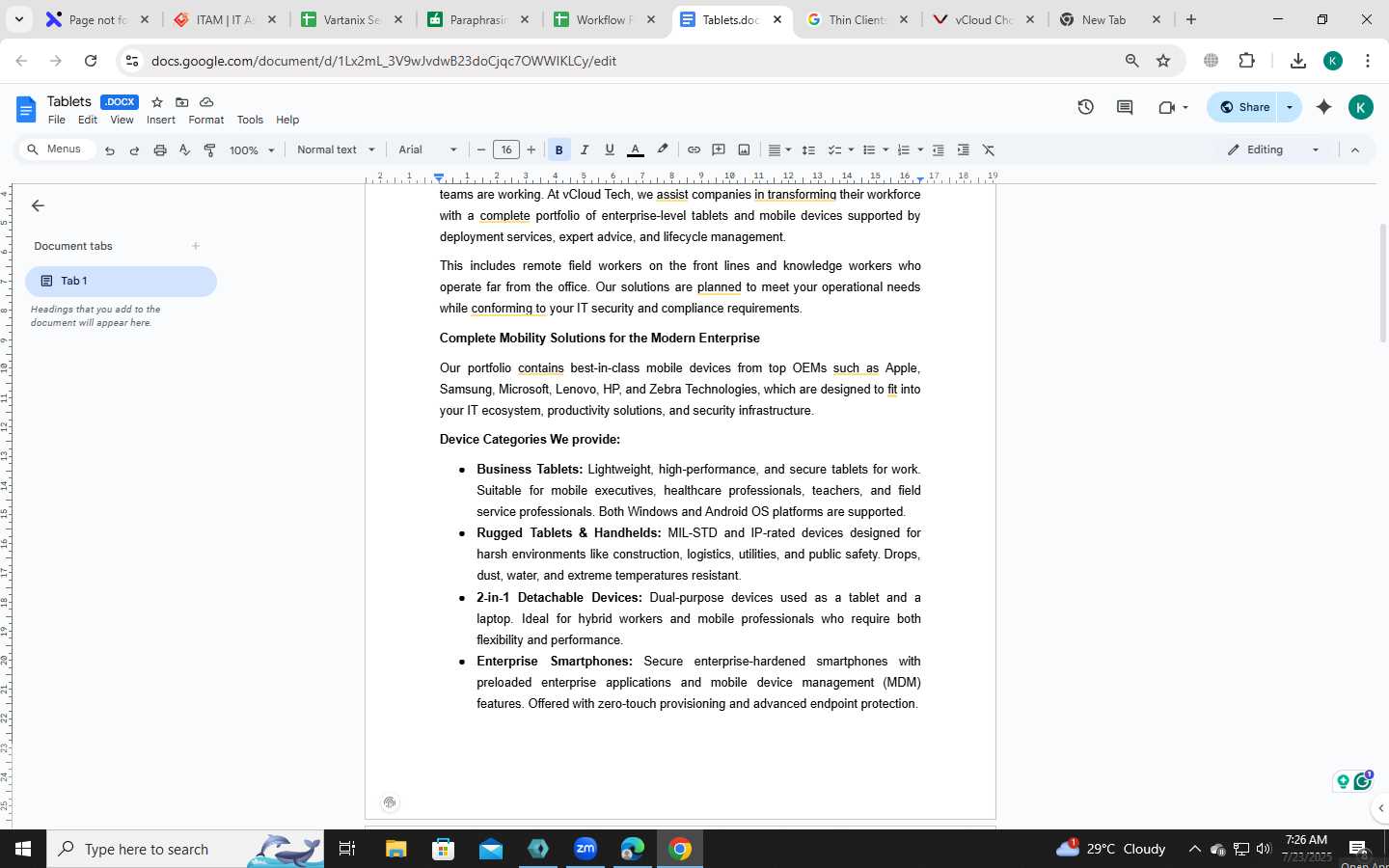The image size is (1389, 868).
Task: Open the Tools menu
Action: tap(250, 120)
